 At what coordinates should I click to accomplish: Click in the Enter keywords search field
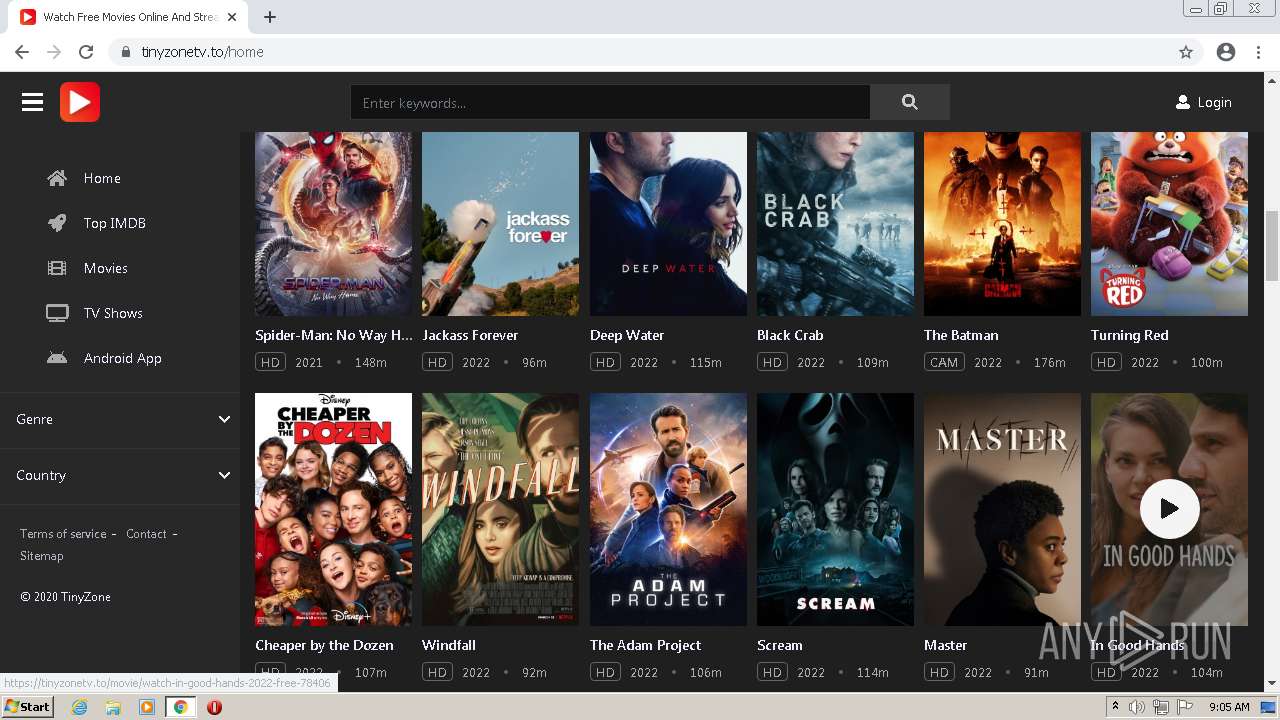610,102
